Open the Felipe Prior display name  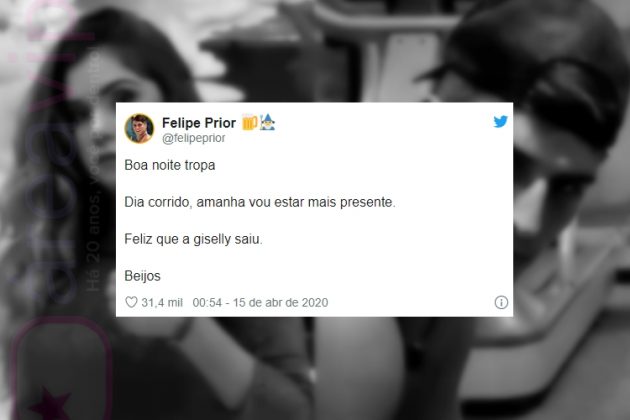(199, 123)
